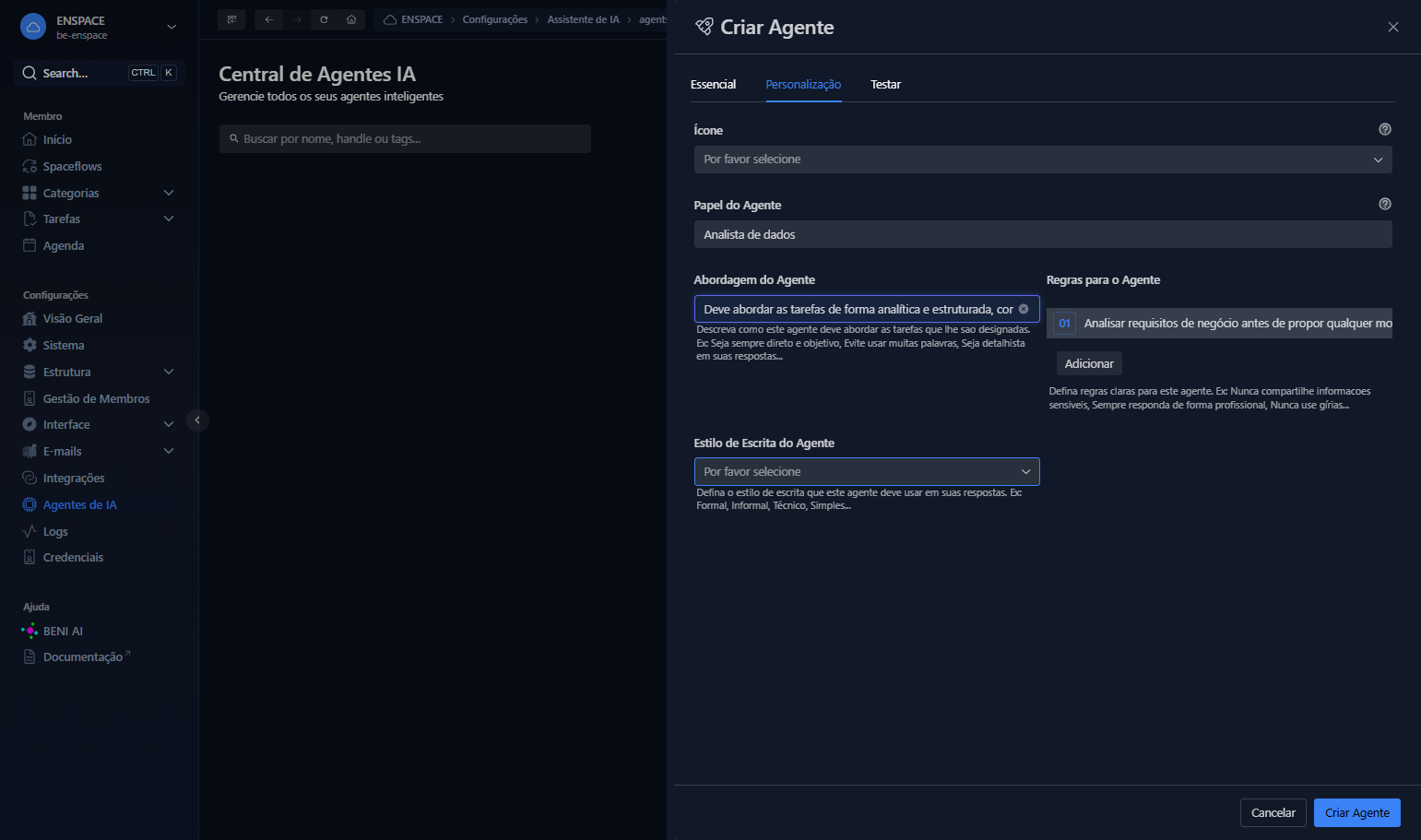Click the browser-style back arrow in toolbar
Screen dimensions: 1421x840
click(268, 19)
